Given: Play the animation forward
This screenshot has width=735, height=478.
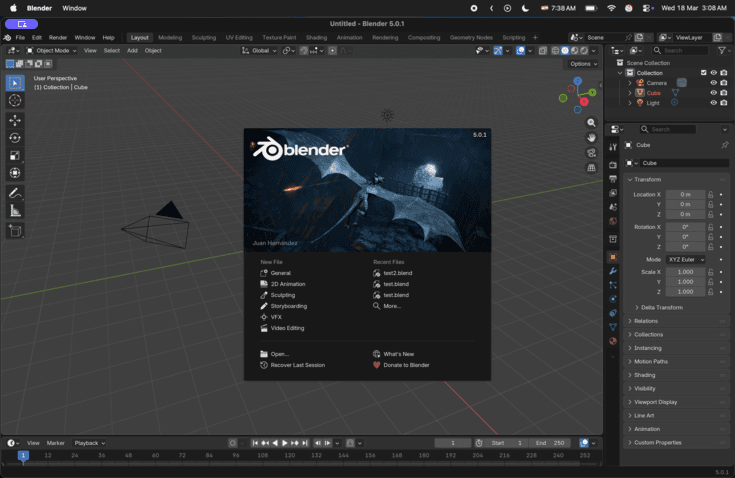Looking at the screenshot, I should [x=285, y=443].
